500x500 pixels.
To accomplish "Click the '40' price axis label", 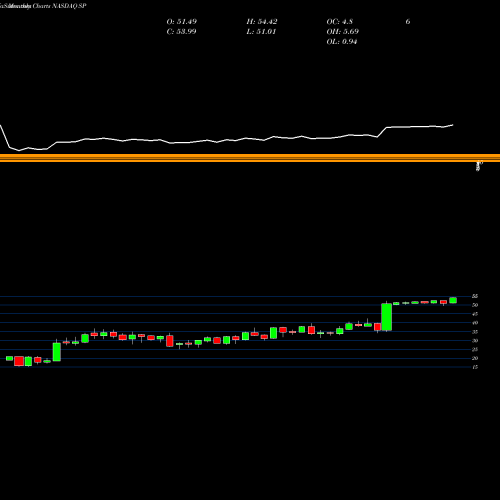I will [475, 323].
